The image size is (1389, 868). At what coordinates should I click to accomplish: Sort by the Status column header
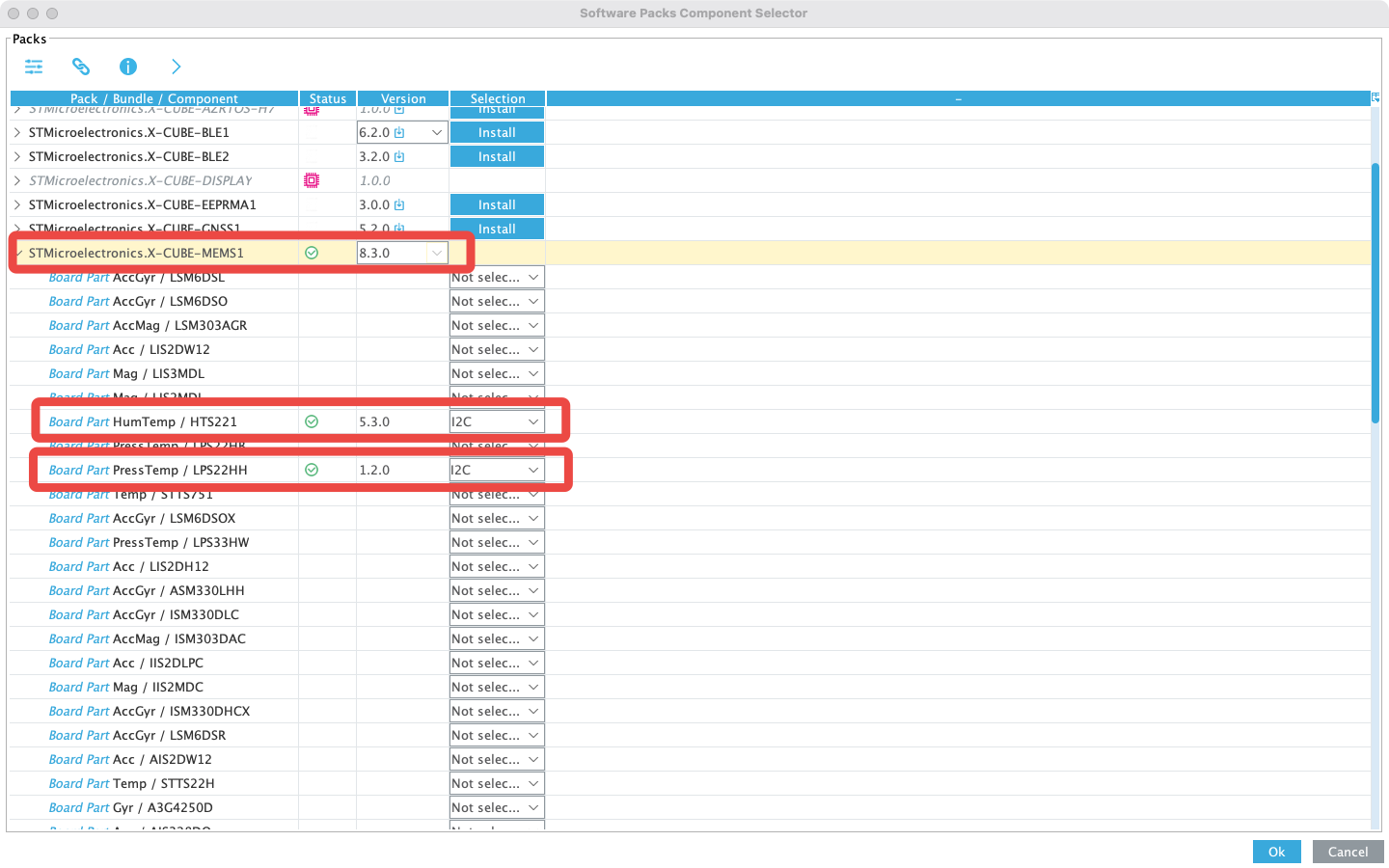tap(328, 98)
